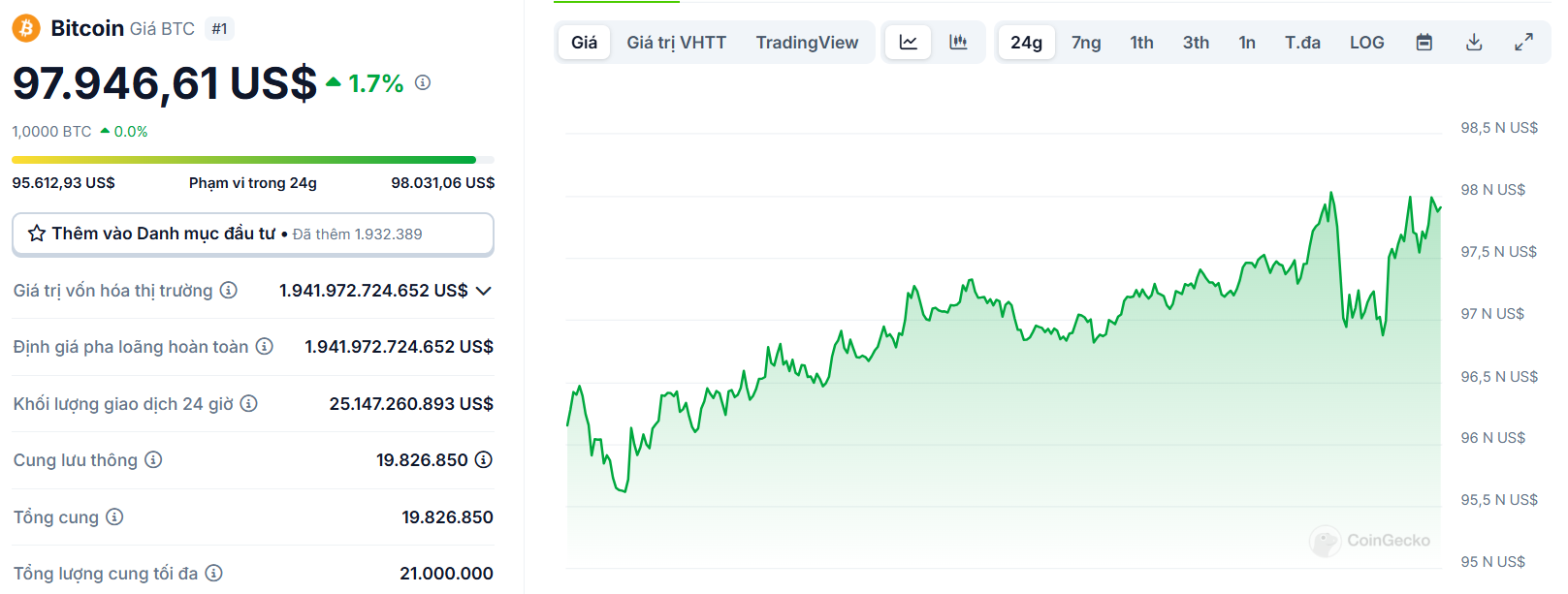Screen dimensions: 1568x594
Task: Click the 97.946,61 US$ price value
Action: (165, 83)
